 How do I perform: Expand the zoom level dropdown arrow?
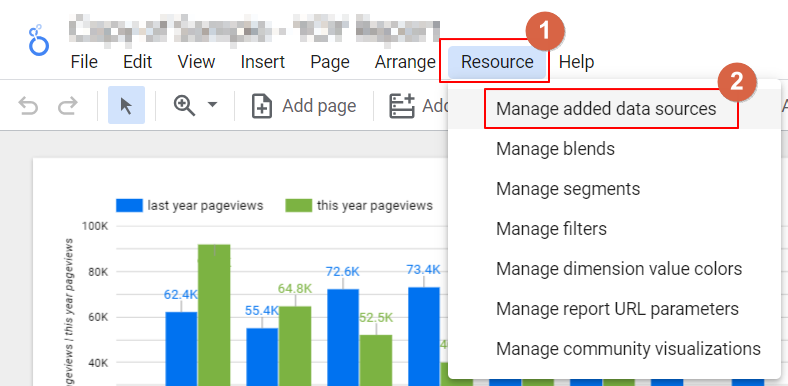213,105
